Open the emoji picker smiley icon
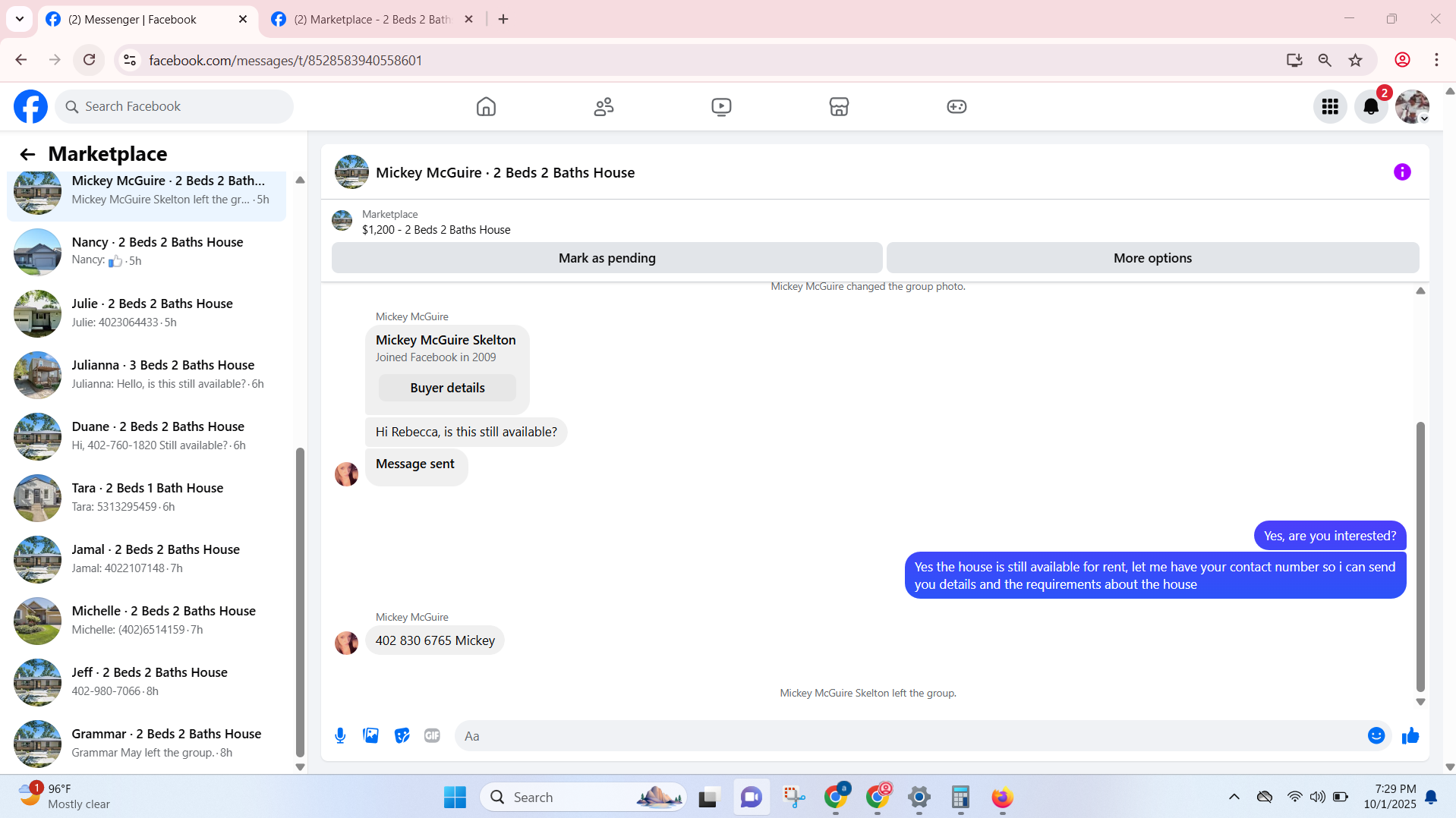 [x=1376, y=735]
